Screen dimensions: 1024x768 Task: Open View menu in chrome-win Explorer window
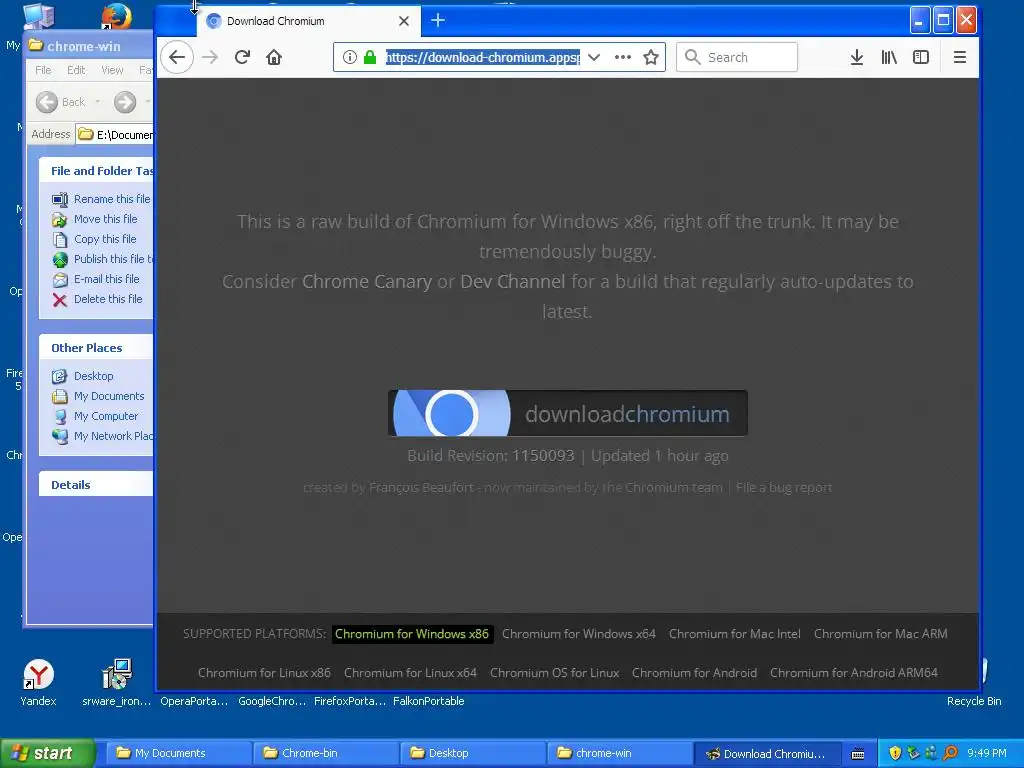coord(112,70)
